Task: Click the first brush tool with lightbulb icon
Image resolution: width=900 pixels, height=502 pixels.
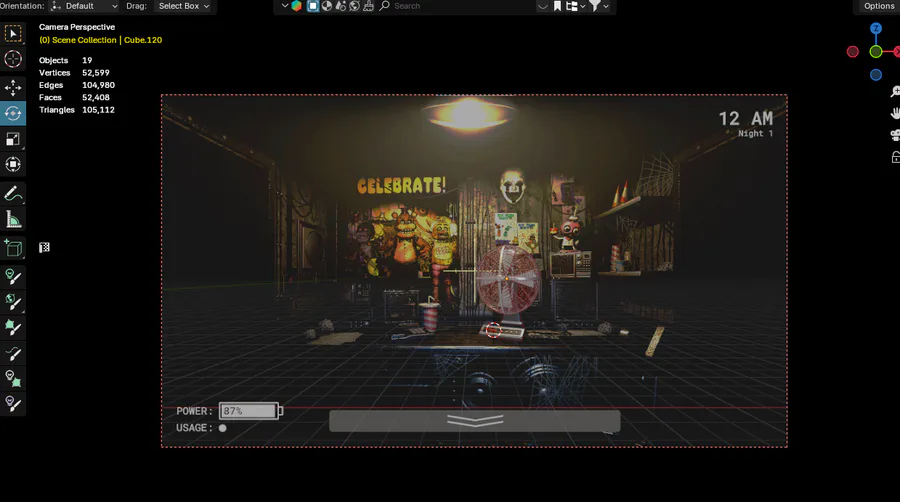Action: [13, 277]
